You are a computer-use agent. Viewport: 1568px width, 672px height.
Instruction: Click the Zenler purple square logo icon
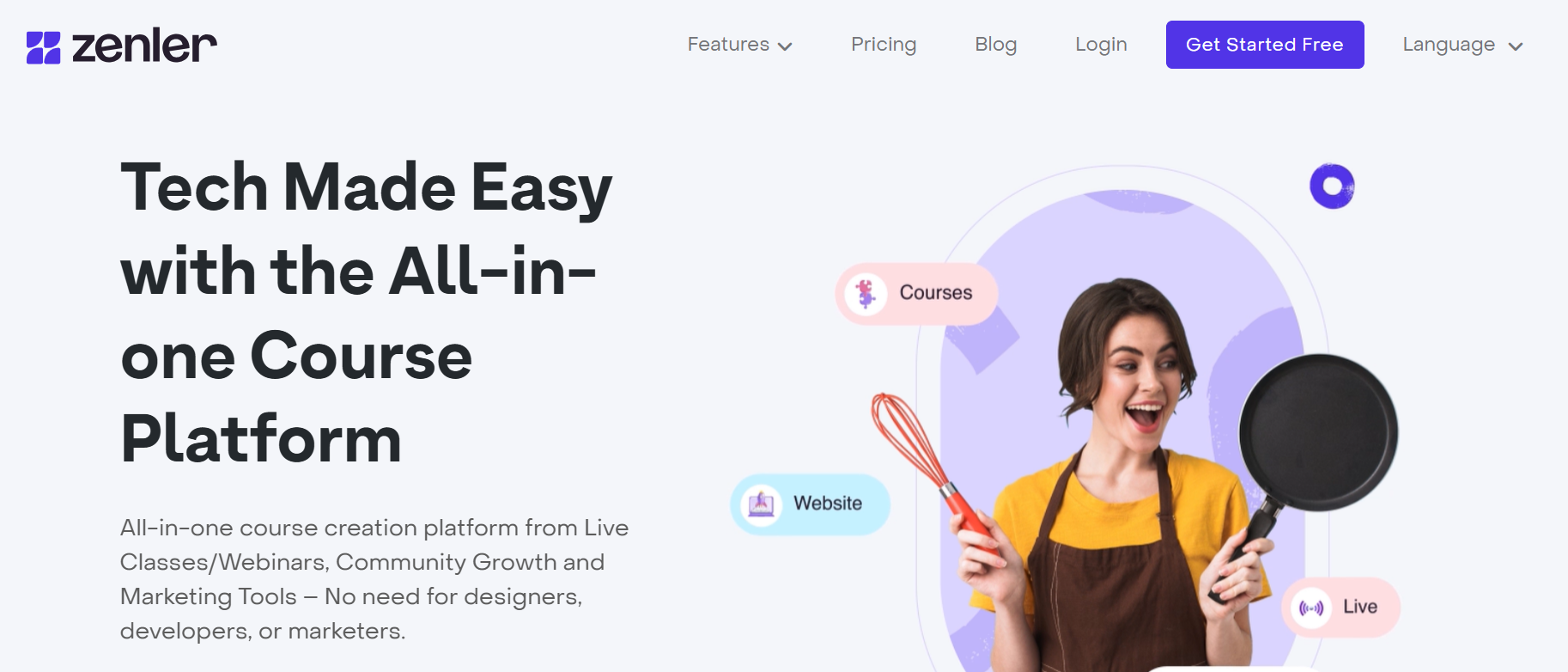[x=43, y=47]
